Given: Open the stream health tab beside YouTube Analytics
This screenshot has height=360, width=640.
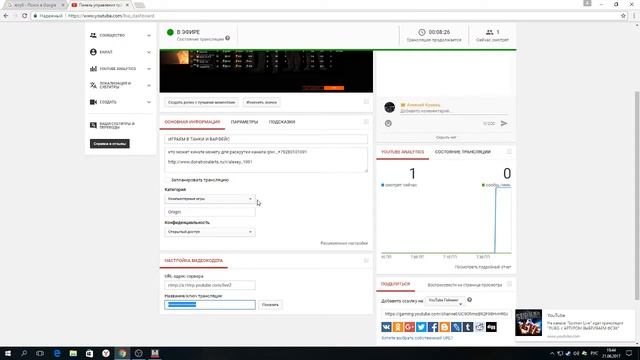Looking at the screenshot, I should click(x=462, y=152).
